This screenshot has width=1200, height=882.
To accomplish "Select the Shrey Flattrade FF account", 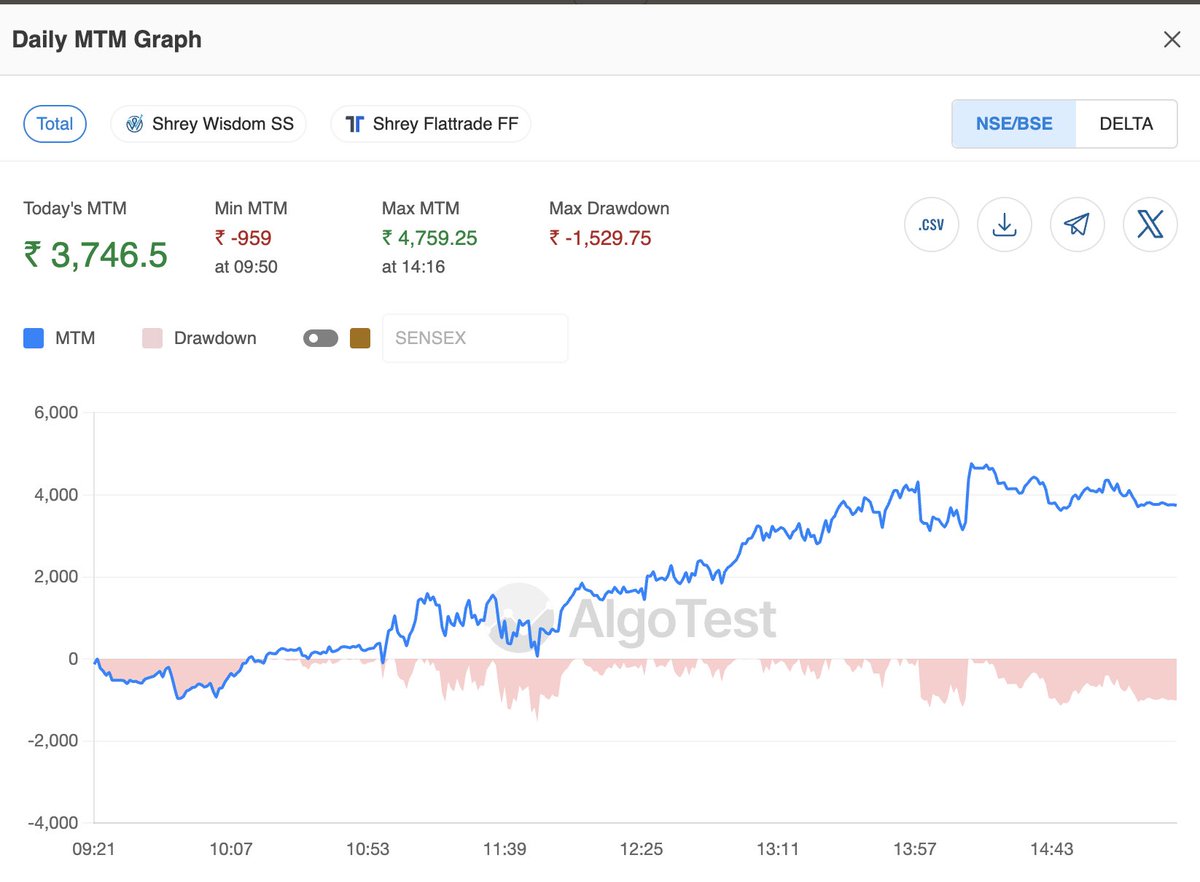I will [x=431, y=124].
